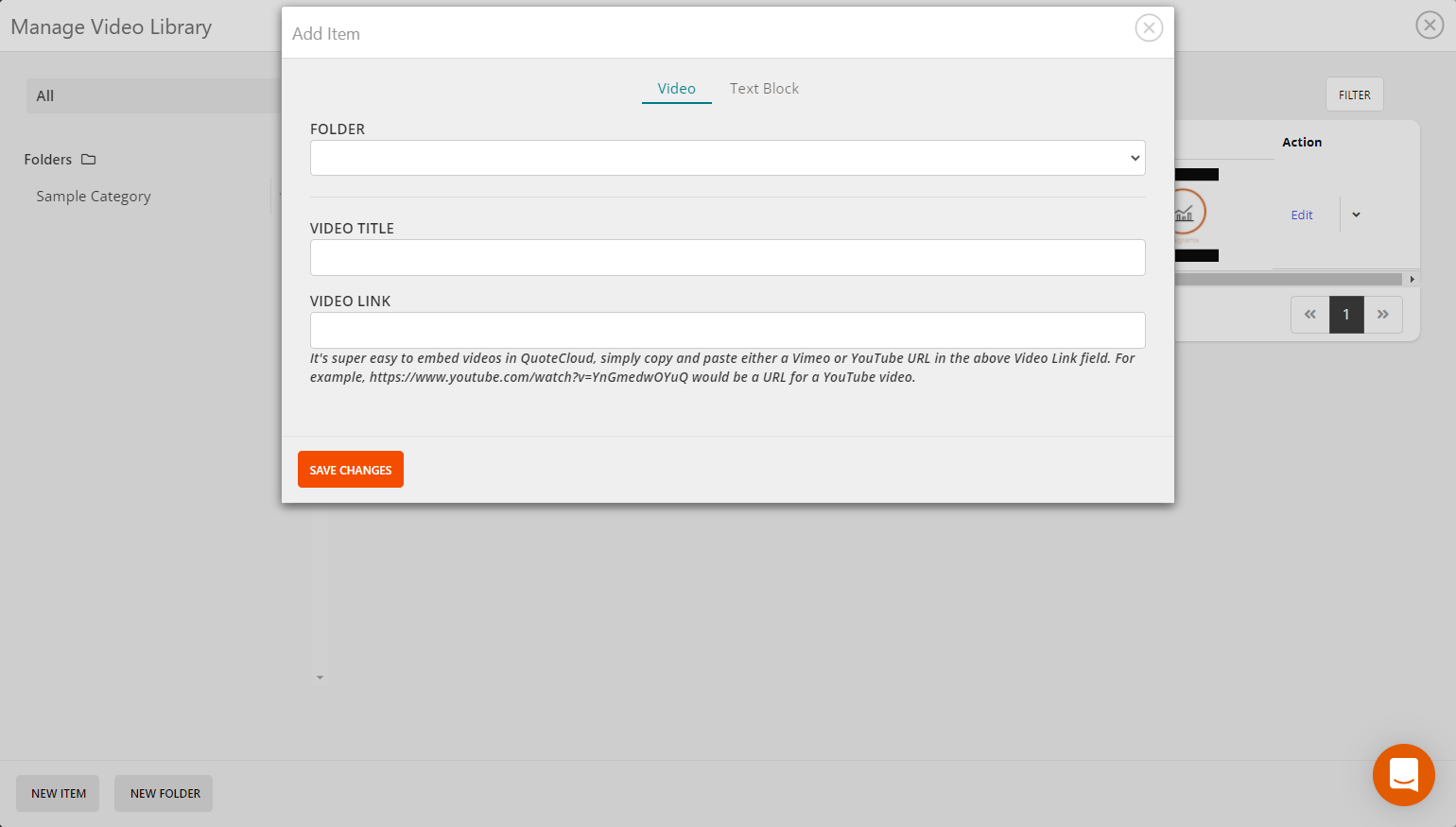Viewport: 1456px width, 827px height.
Task: Go to next page with double-right arrow
Action: click(1383, 314)
